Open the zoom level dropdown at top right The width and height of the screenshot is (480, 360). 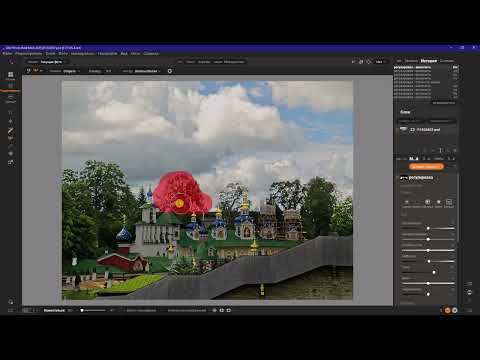coord(381,62)
